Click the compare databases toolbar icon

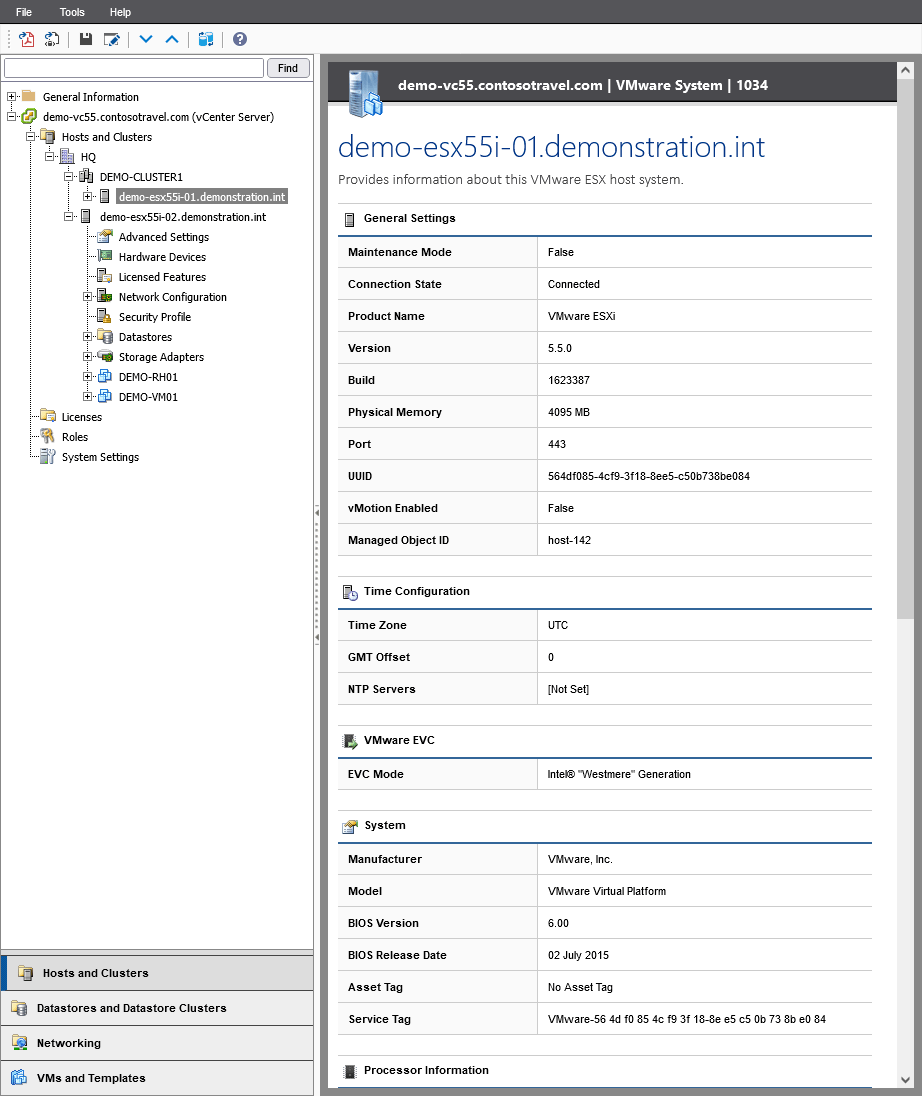click(x=206, y=39)
